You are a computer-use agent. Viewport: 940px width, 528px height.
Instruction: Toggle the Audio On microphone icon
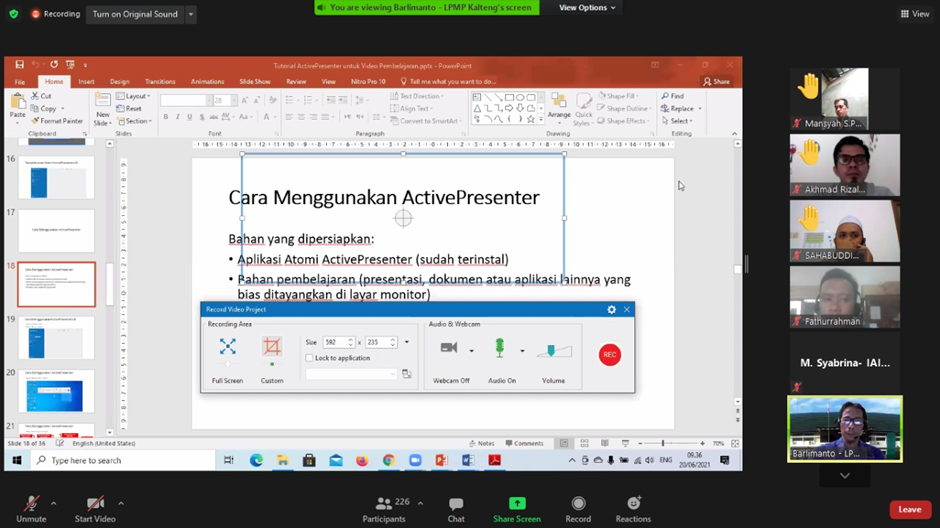(x=499, y=348)
